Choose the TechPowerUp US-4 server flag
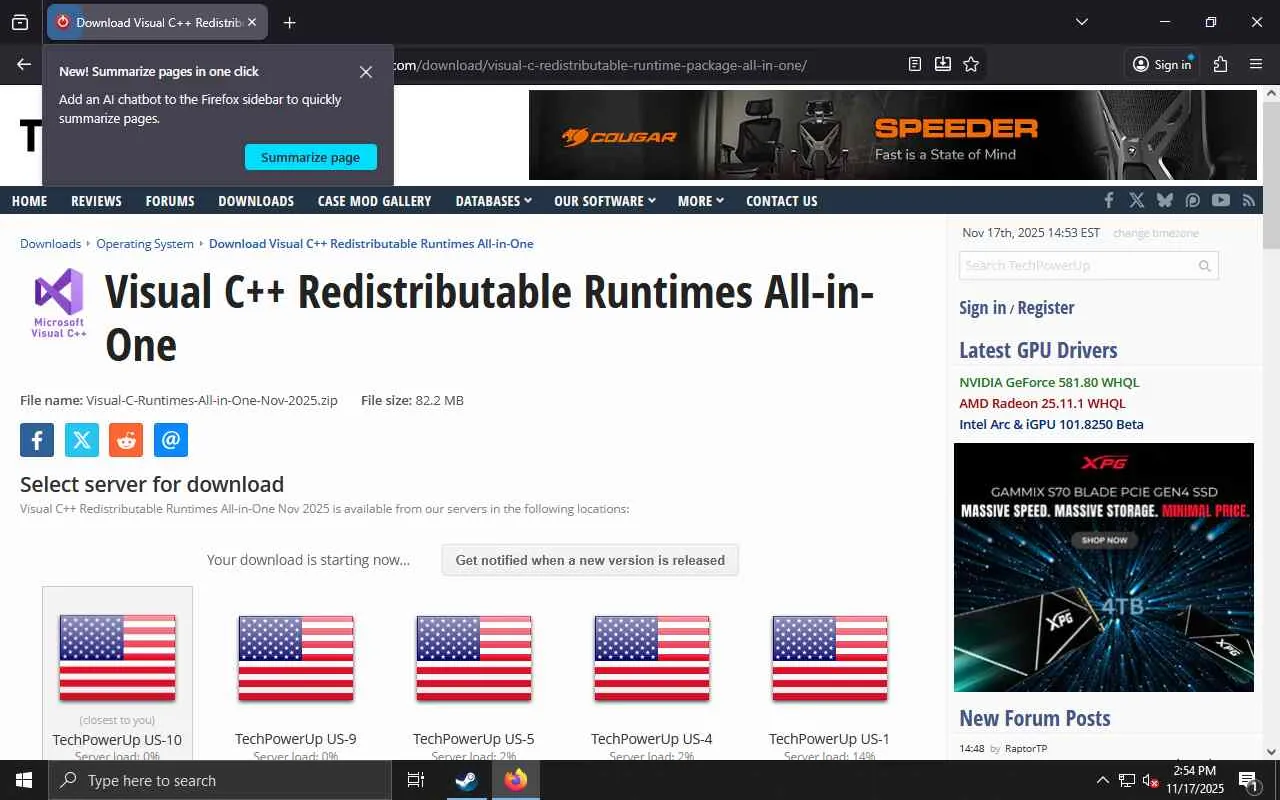The image size is (1280, 800). [652, 658]
